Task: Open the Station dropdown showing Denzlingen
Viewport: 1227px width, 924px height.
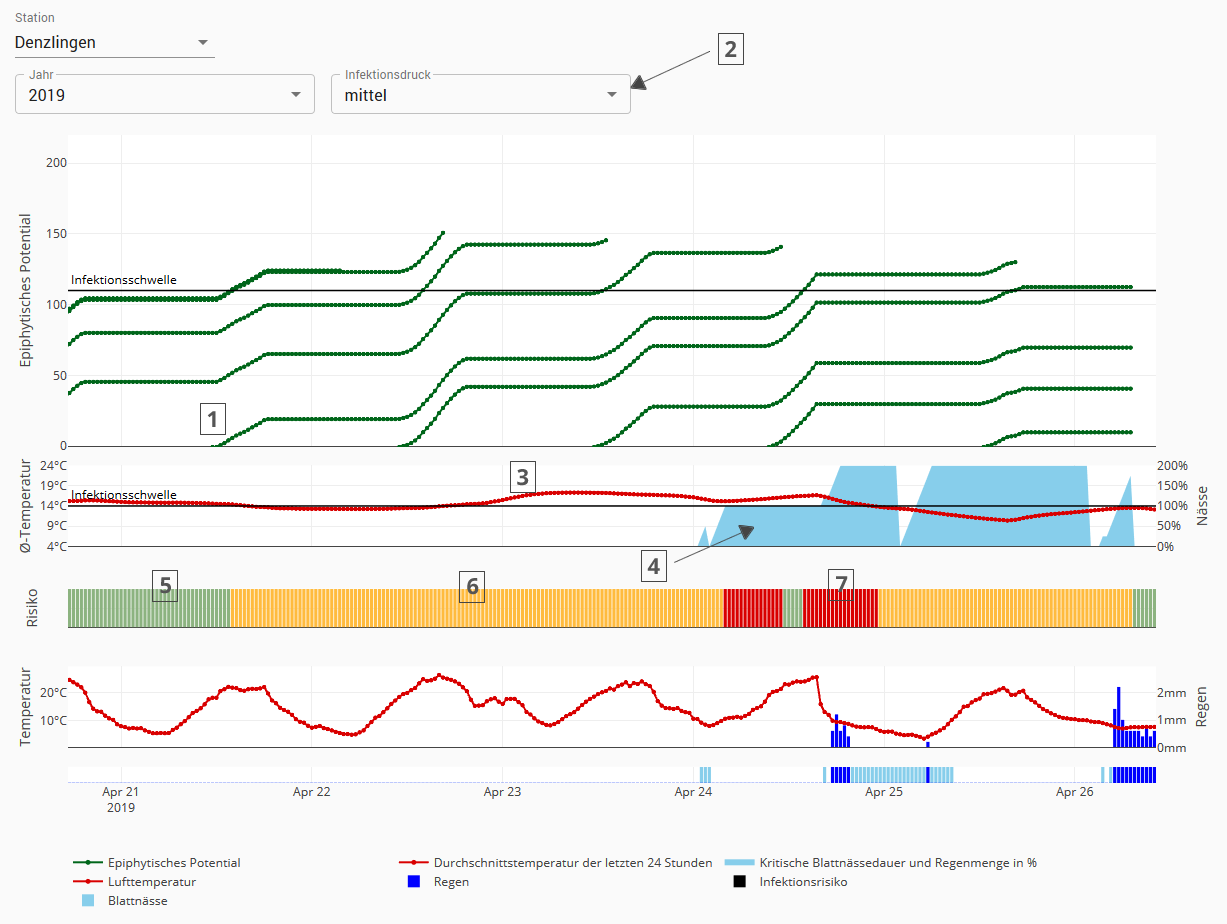Action: 114,42
